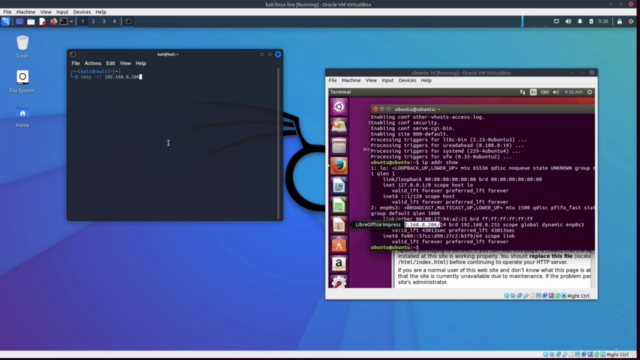Open the Amazon launcher icon in Ubuntu
Viewport: 640px width, 360px height.
[x=339, y=264]
